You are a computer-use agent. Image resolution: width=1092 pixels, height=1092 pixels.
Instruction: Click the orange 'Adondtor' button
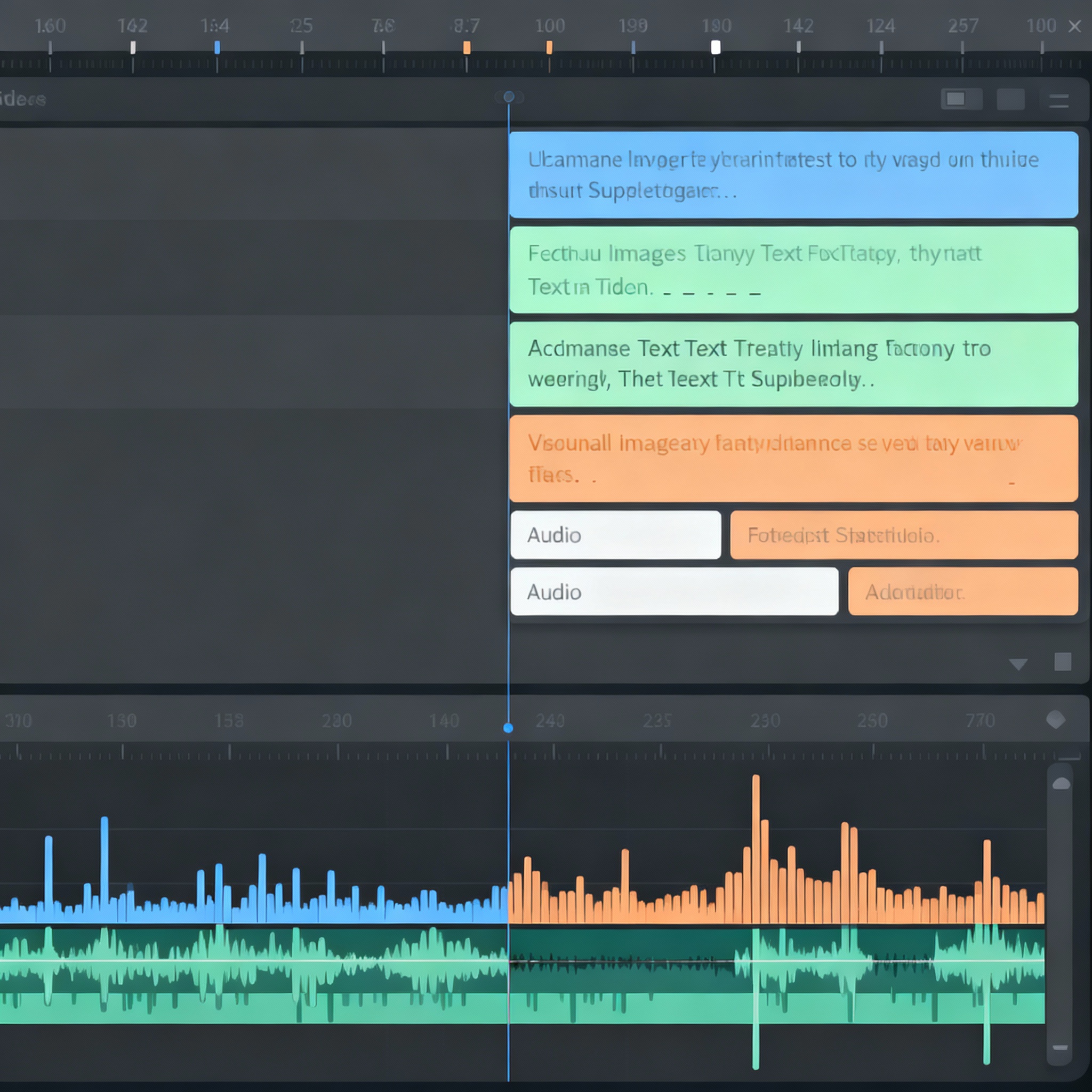[x=962, y=591]
